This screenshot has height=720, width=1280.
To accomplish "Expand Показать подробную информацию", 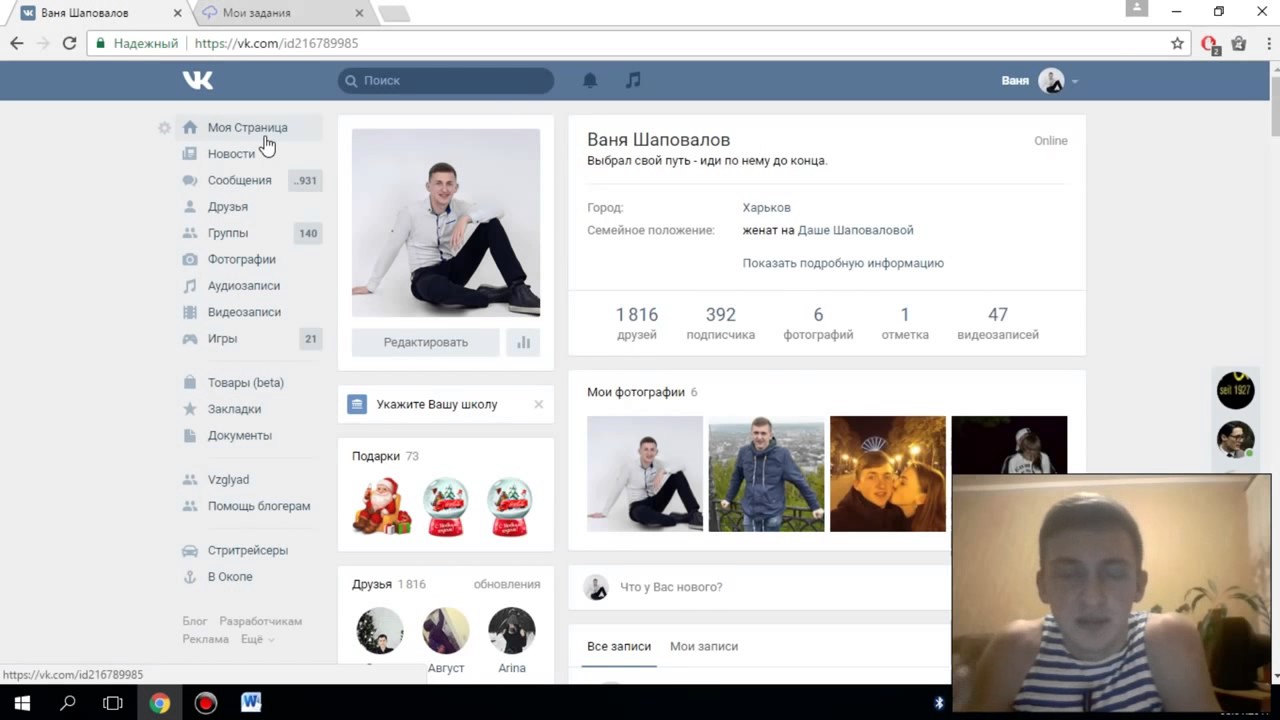I will 843,263.
